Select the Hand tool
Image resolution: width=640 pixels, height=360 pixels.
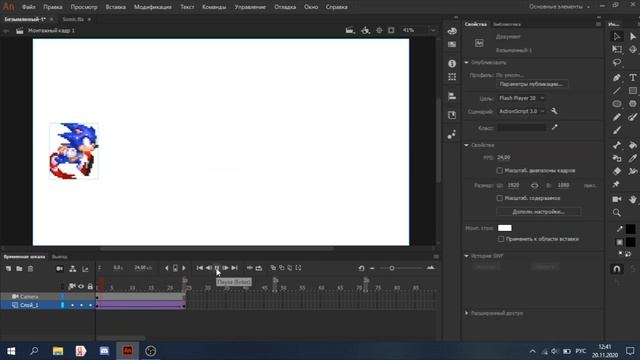click(633, 199)
